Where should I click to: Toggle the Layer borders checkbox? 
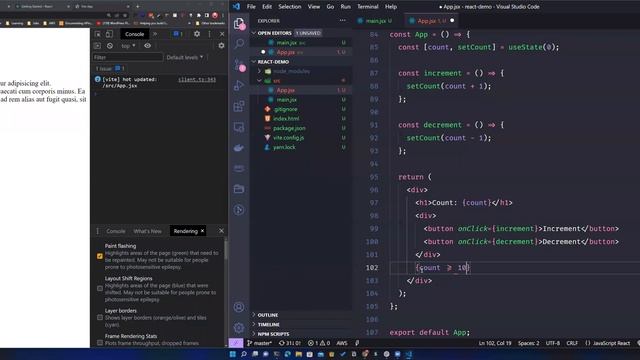(100, 317)
